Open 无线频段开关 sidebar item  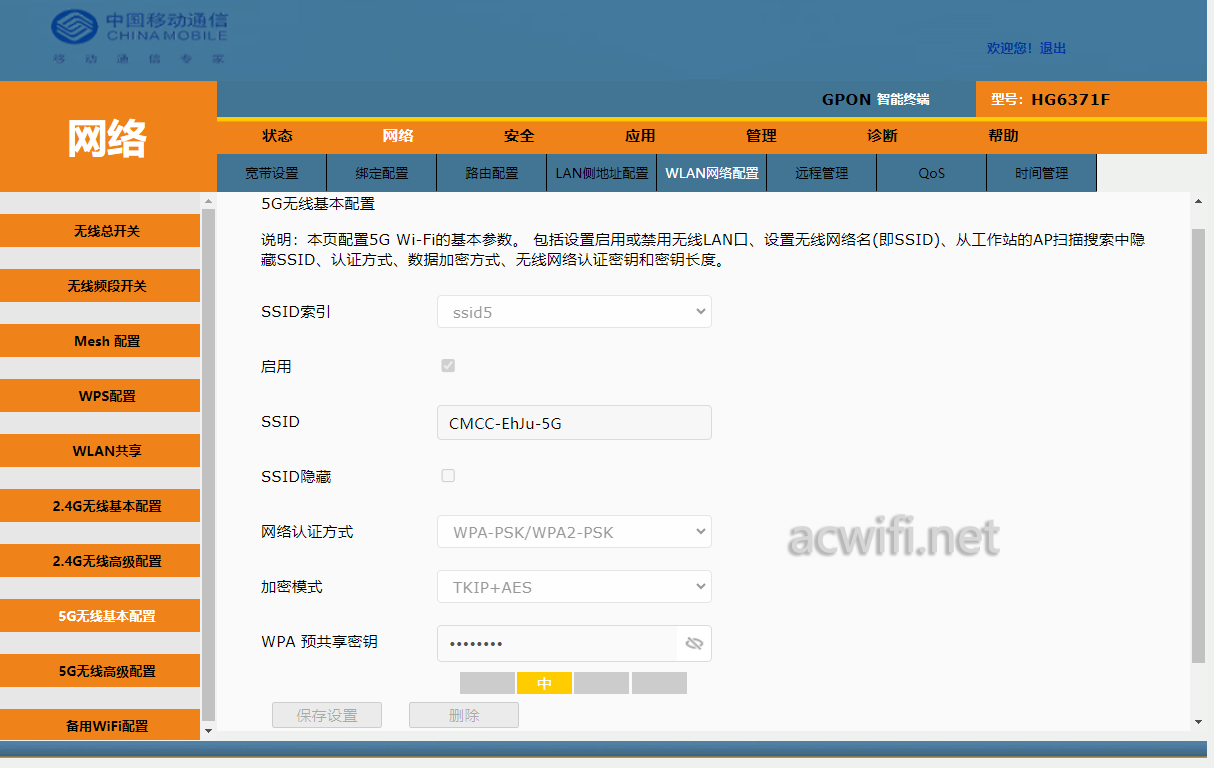[x=100, y=286]
